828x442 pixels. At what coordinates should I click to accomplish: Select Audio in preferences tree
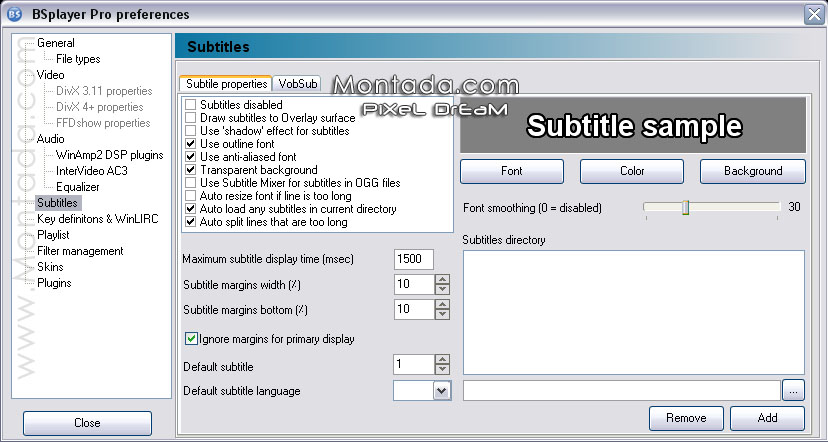(51, 139)
